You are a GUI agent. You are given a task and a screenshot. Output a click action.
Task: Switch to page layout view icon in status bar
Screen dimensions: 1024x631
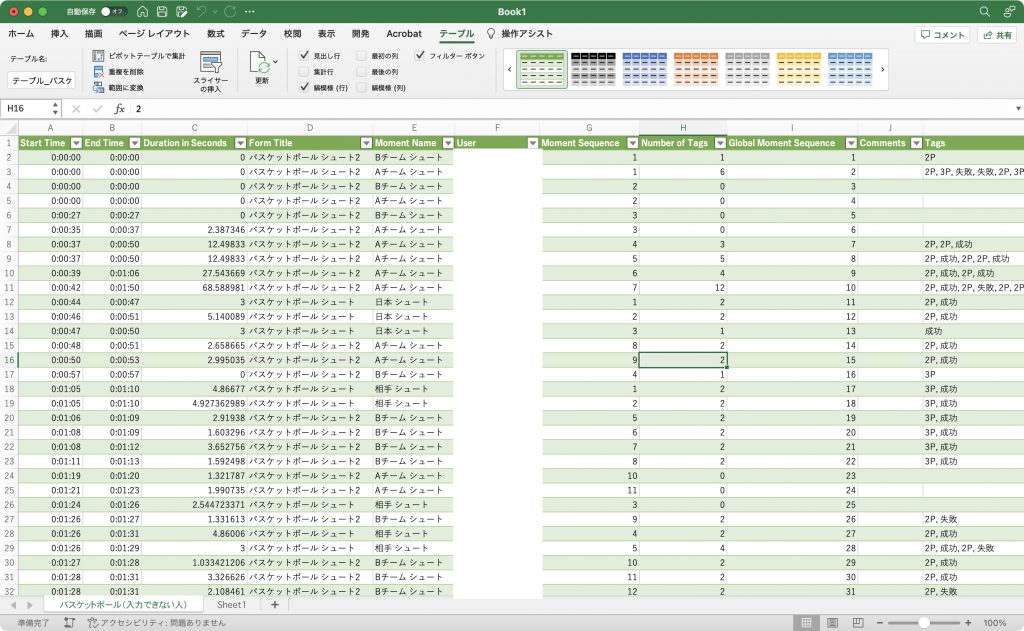830,622
